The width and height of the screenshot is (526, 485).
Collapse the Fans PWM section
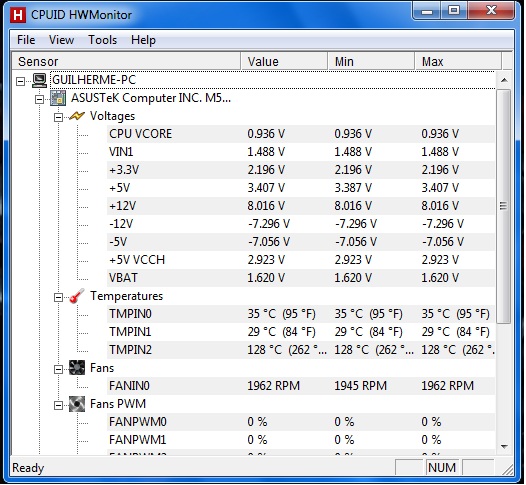pos(59,406)
